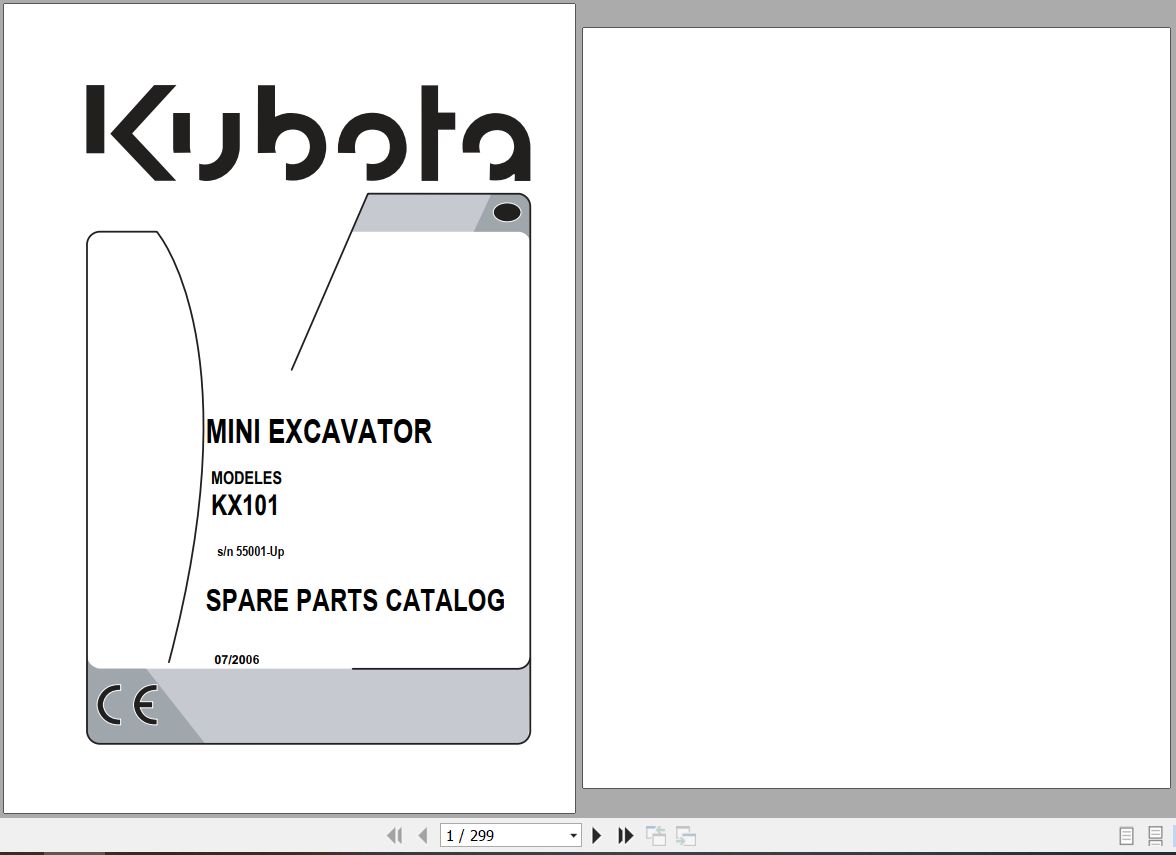Click the previous view navigation icon

tap(656, 835)
